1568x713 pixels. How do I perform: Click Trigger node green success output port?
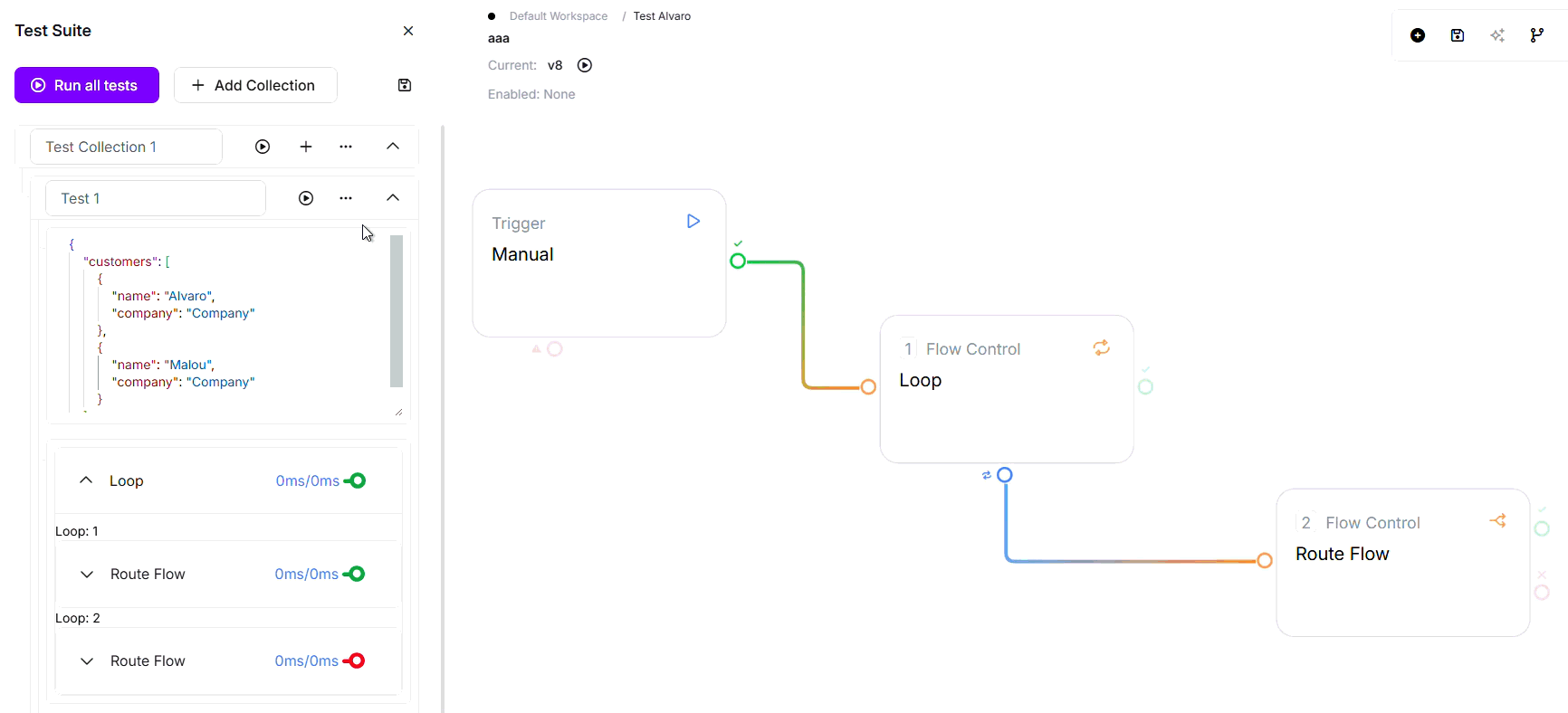tap(738, 261)
